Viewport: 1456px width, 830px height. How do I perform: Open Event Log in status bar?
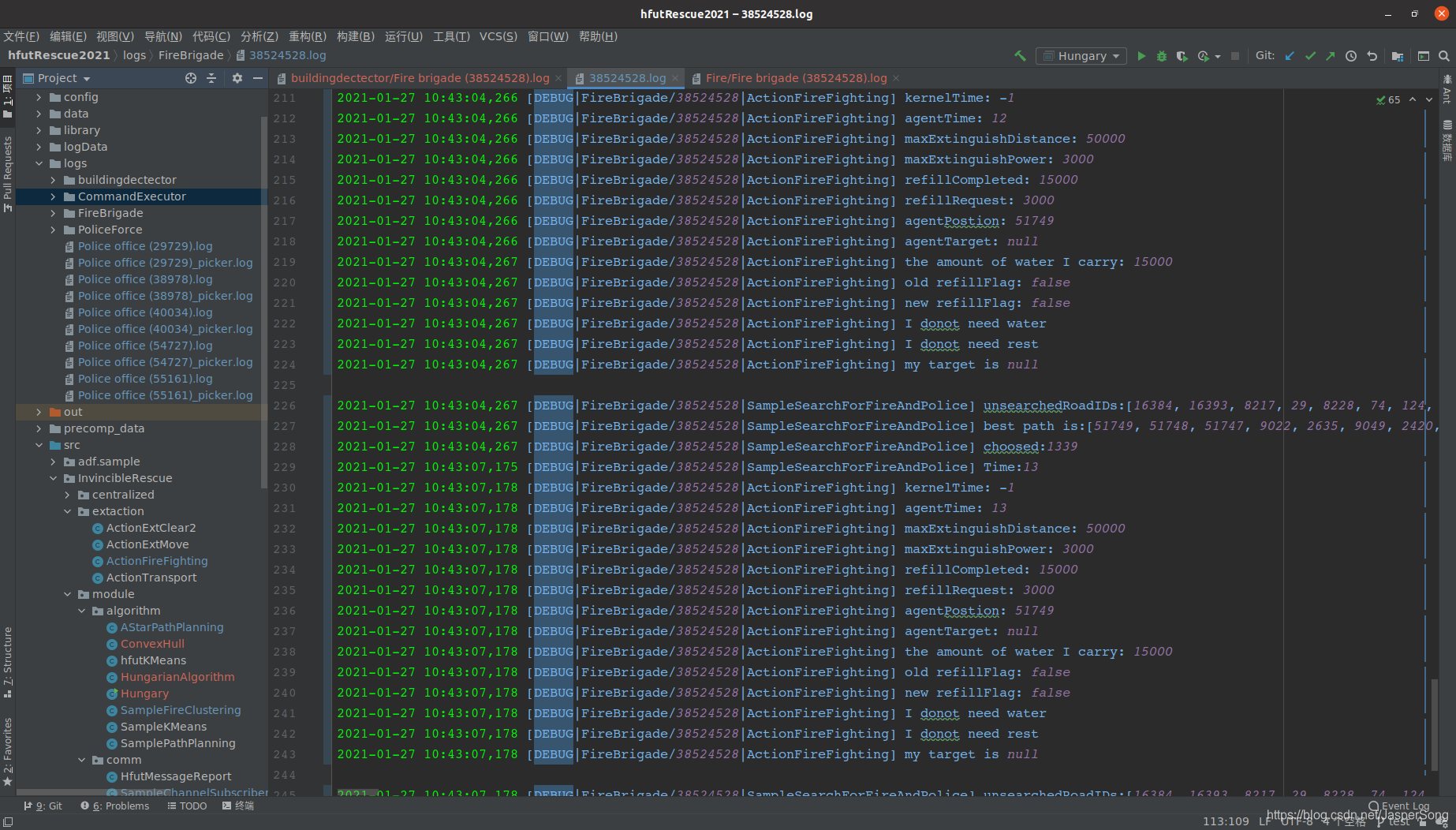1399,806
